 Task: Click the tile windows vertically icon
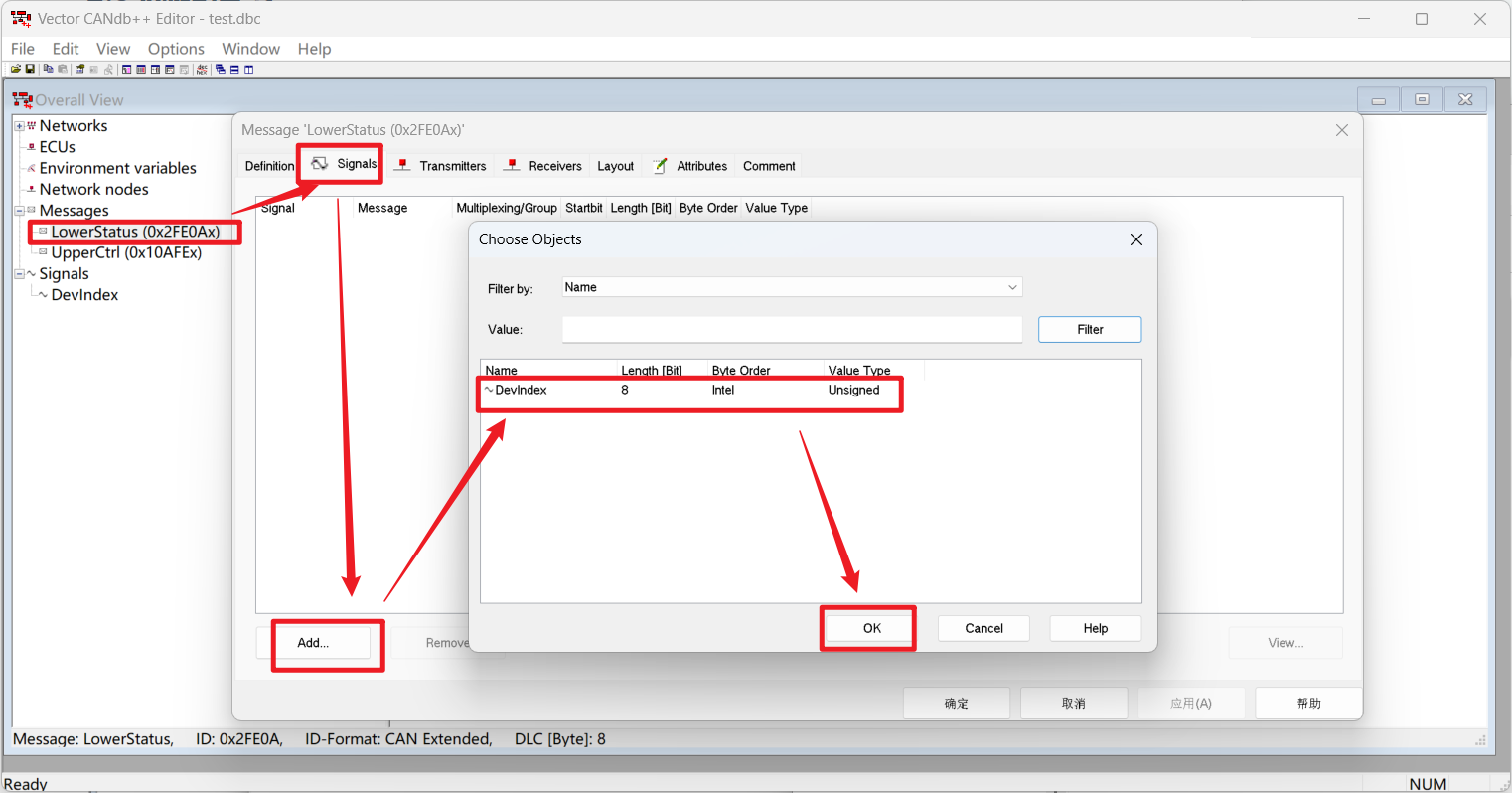click(x=249, y=70)
